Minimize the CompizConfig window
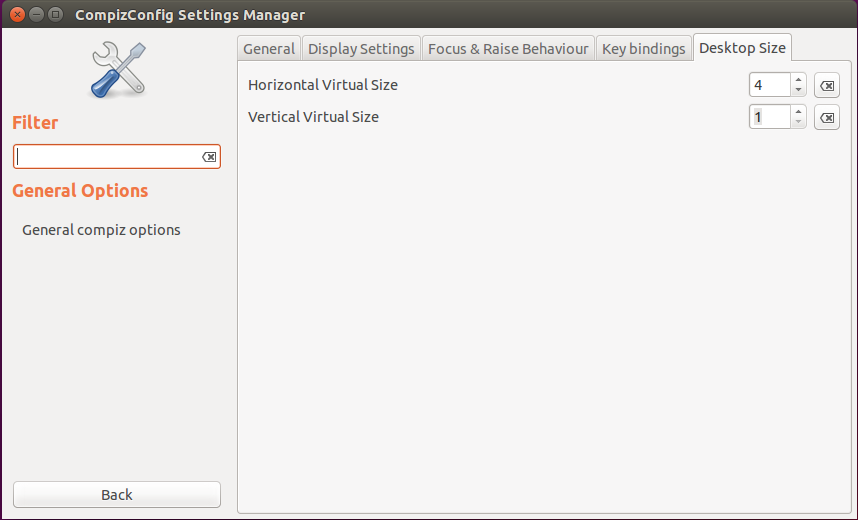 tap(35, 15)
